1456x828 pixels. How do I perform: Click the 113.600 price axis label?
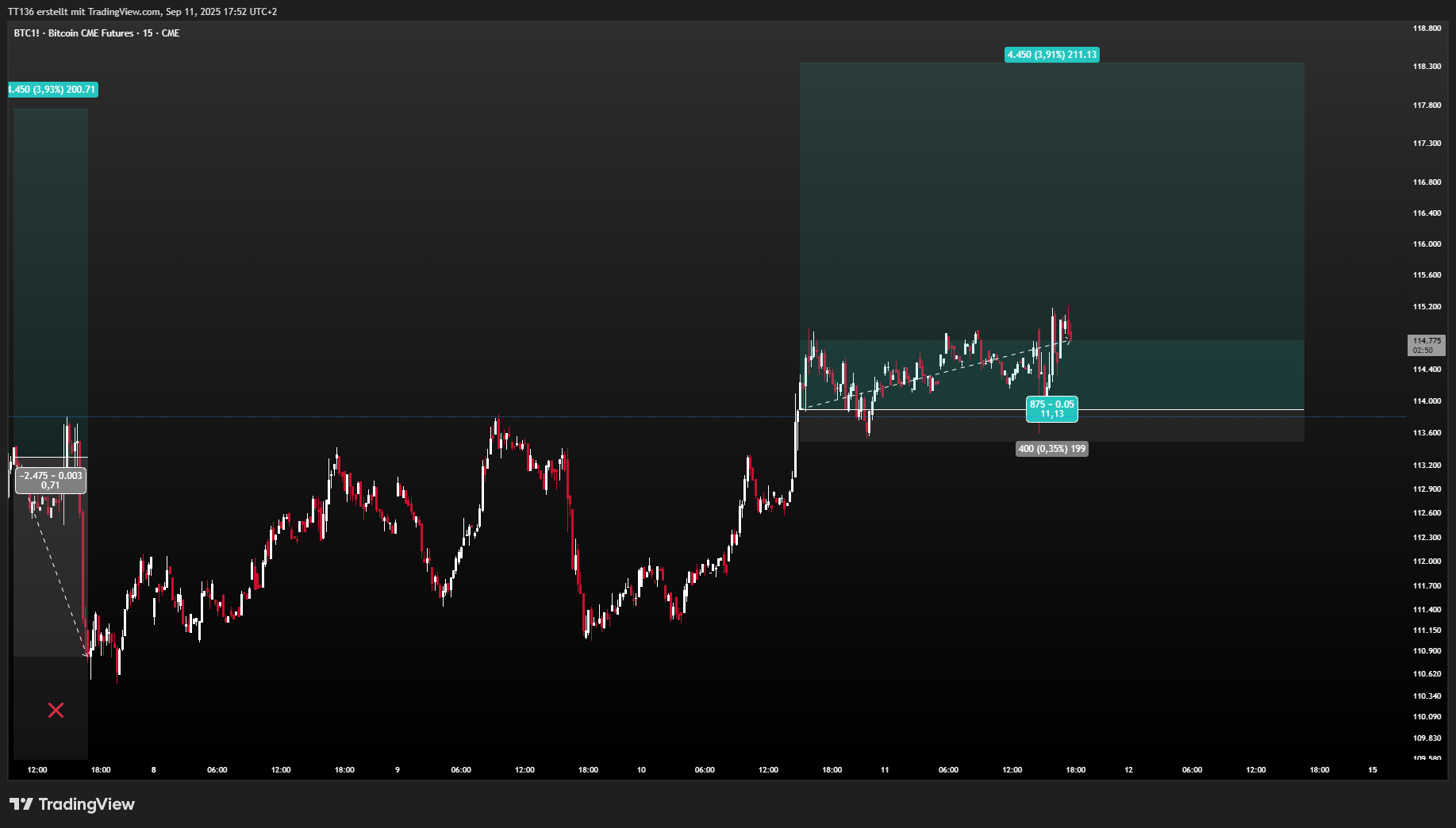point(1427,433)
